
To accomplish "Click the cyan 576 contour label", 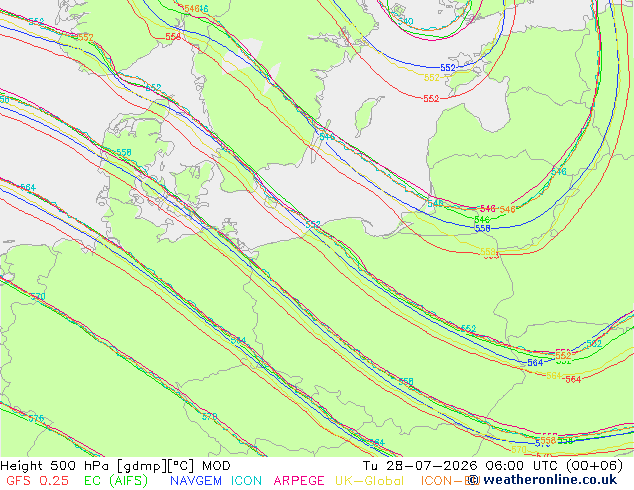I will (x=36, y=418).
